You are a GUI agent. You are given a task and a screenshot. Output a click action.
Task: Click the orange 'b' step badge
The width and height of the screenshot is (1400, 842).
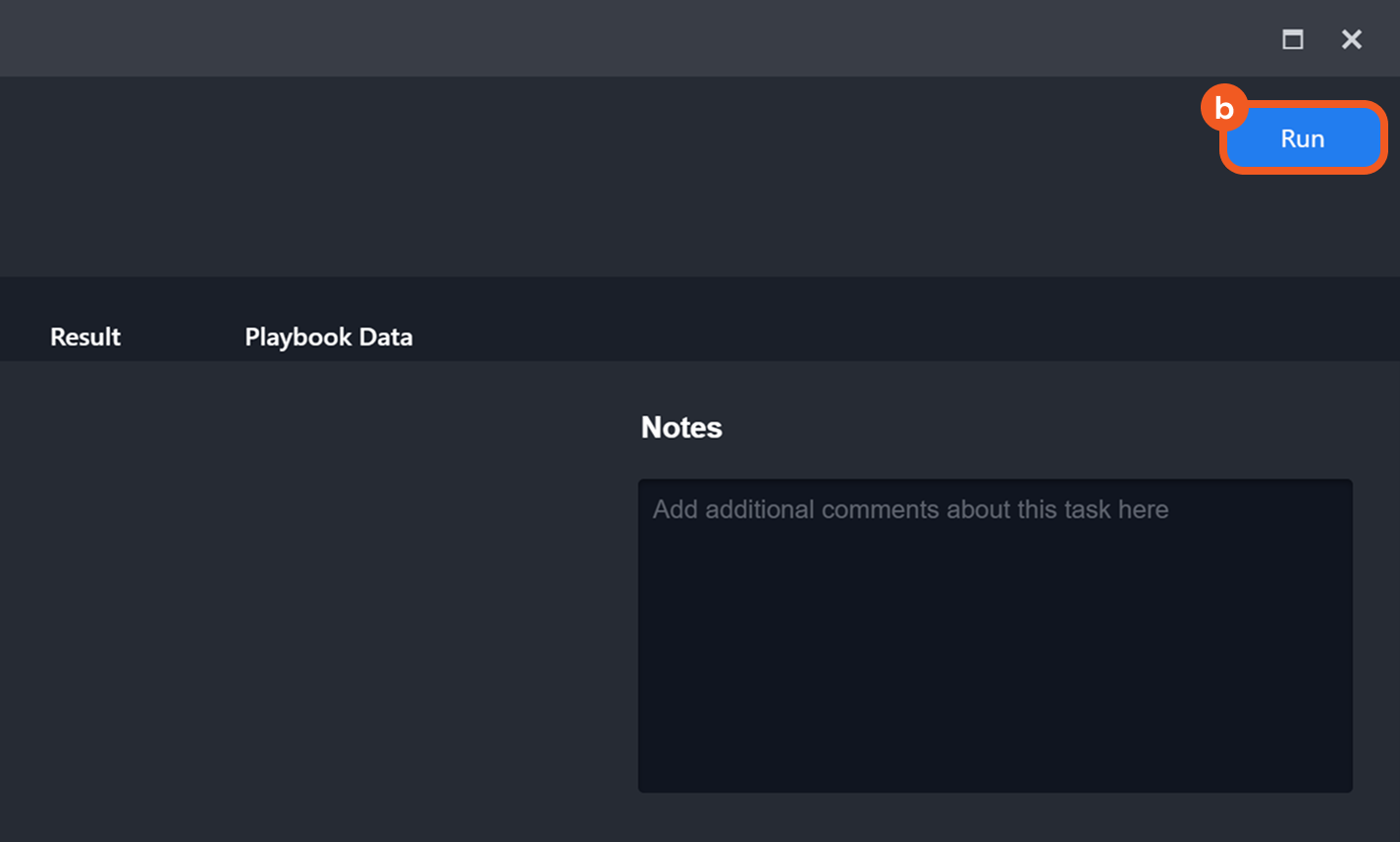click(x=1222, y=108)
